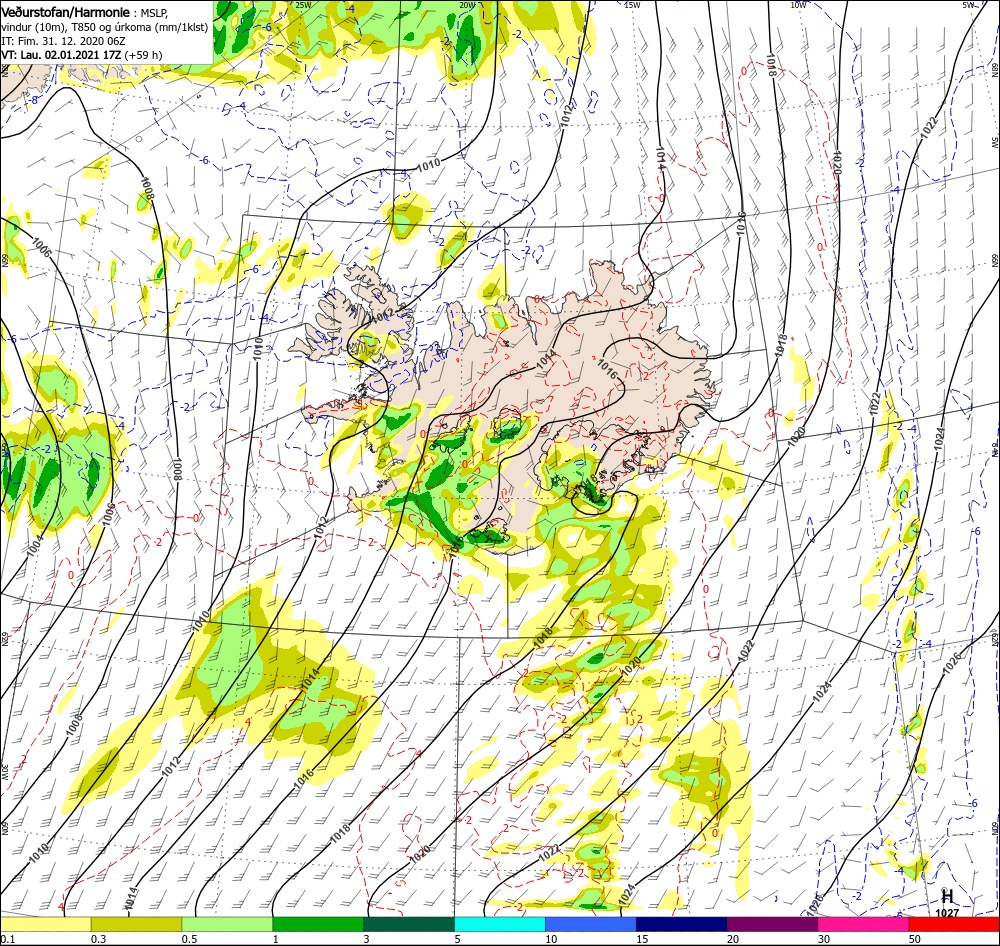The height and width of the screenshot is (946, 1000).
Task: Click the cyan 5–10 legend swatch
Action: click(499, 924)
